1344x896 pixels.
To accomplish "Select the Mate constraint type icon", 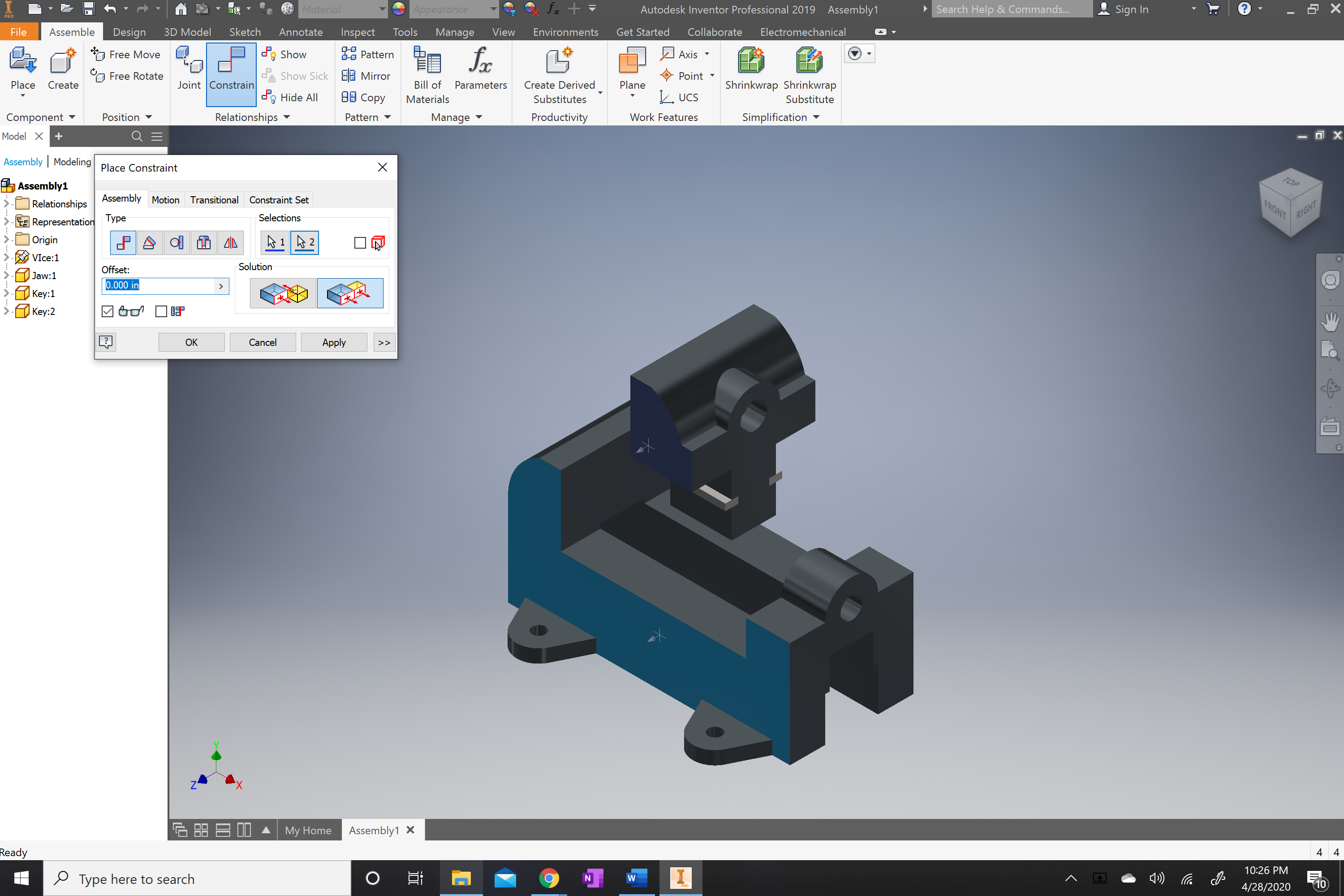I will (123, 243).
